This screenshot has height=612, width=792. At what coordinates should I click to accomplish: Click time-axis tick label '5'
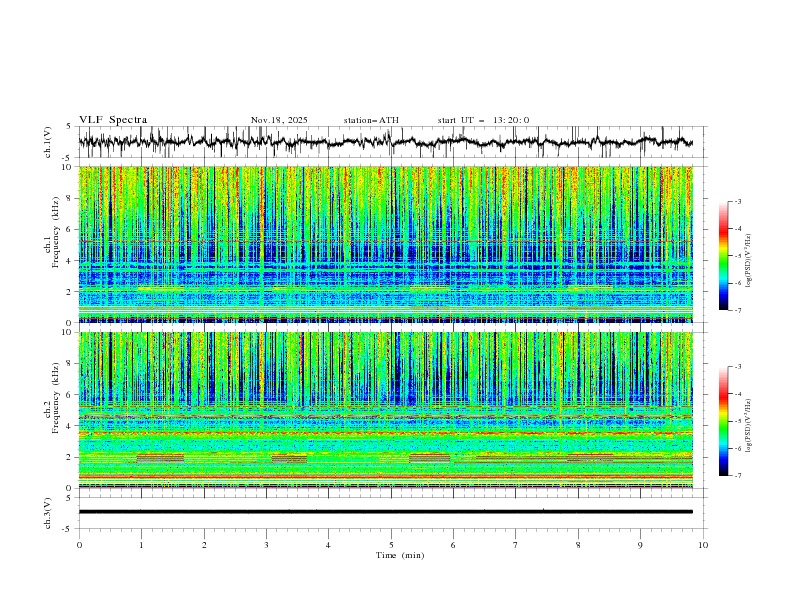click(391, 545)
